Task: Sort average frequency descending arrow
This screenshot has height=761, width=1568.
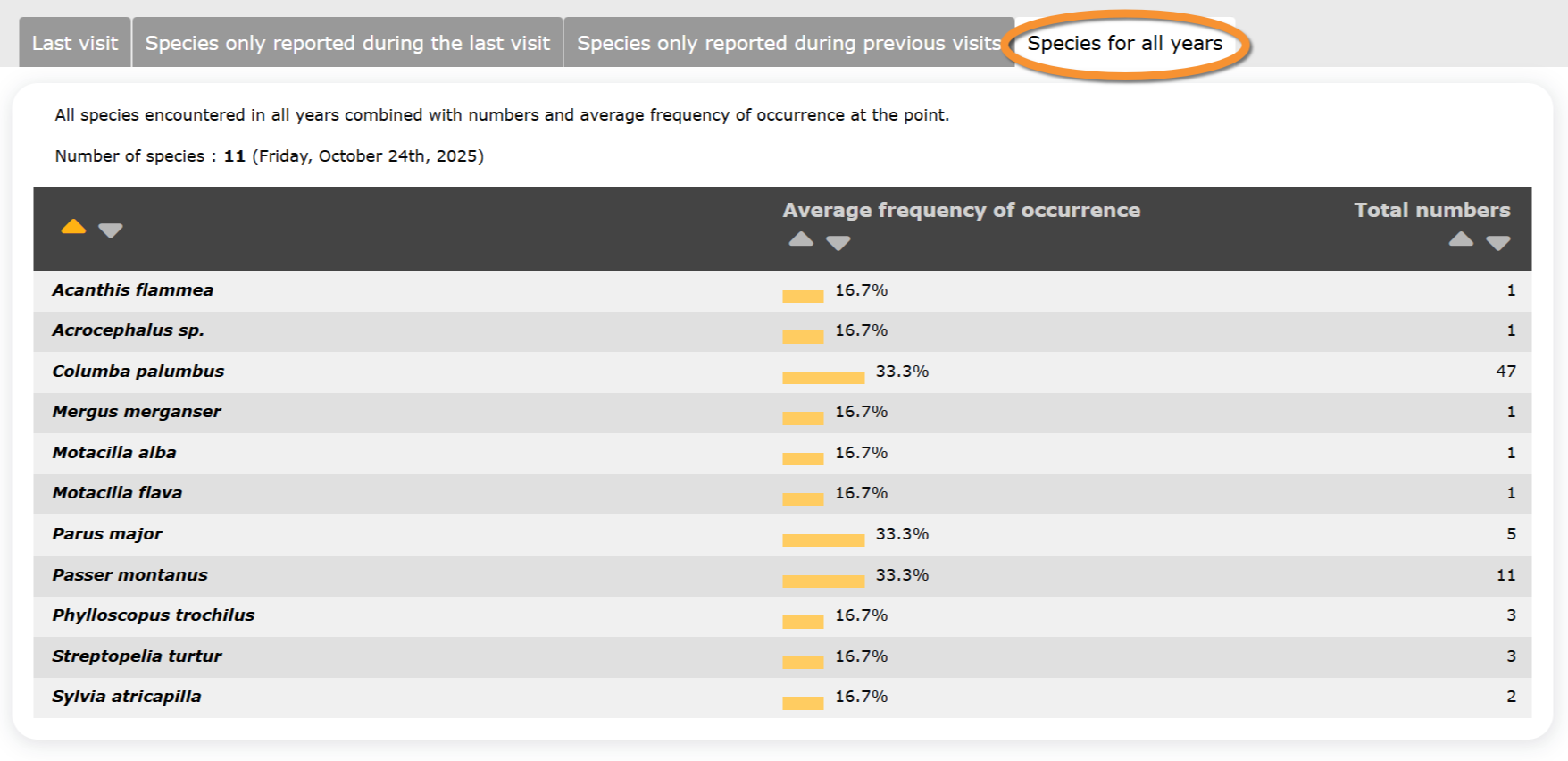Action: click(838, 243)
